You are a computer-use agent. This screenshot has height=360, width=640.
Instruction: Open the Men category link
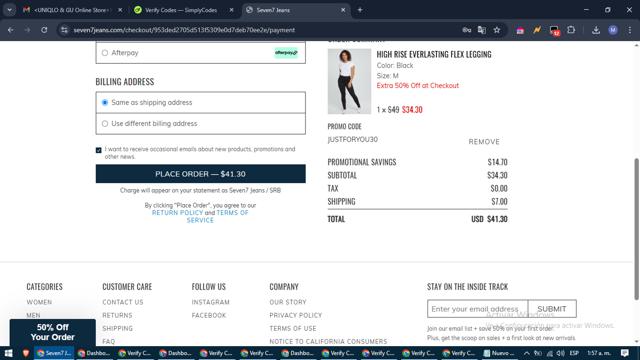click(33, 315)
